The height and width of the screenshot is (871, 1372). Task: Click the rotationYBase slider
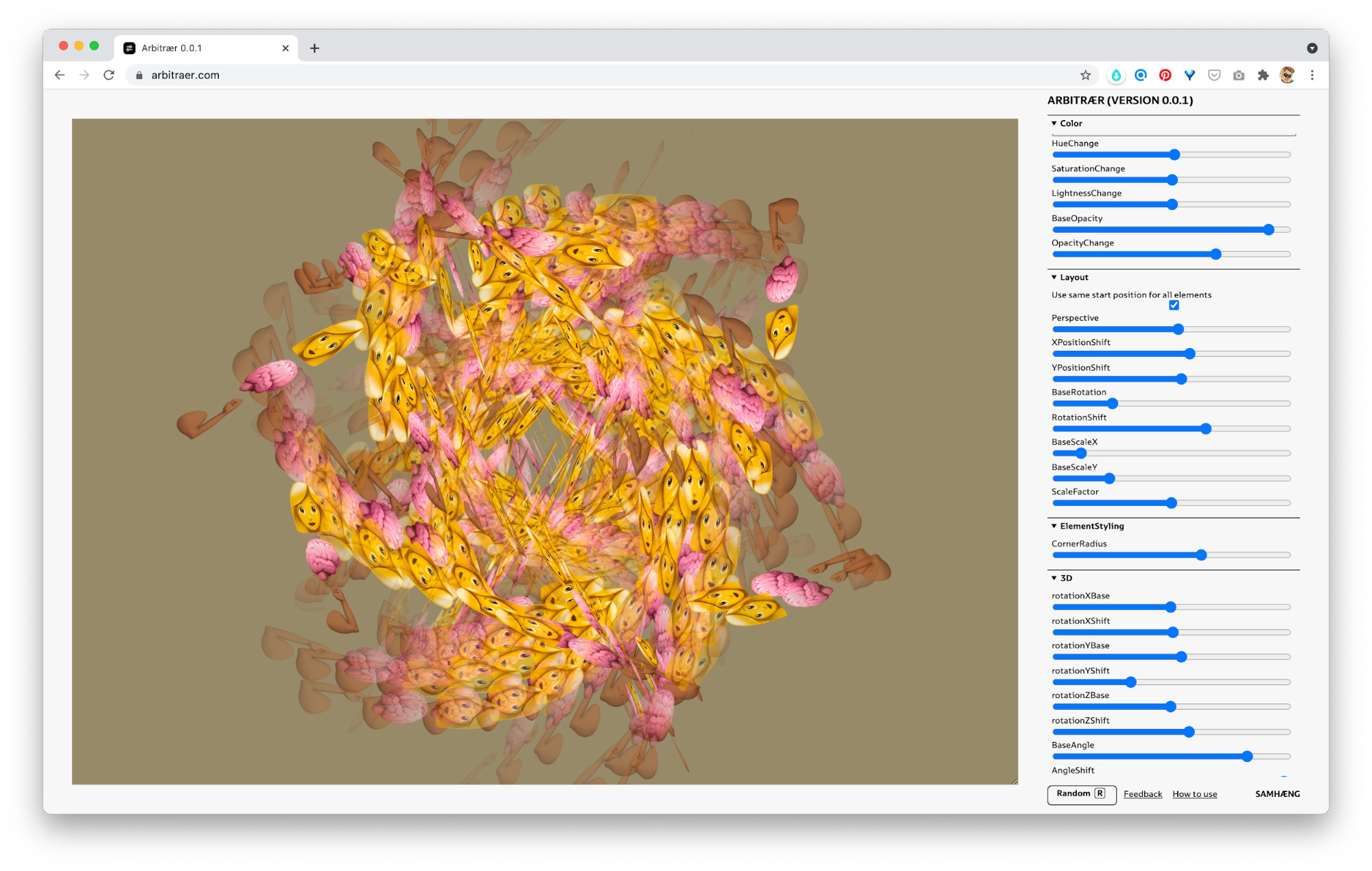[1171, 657]
